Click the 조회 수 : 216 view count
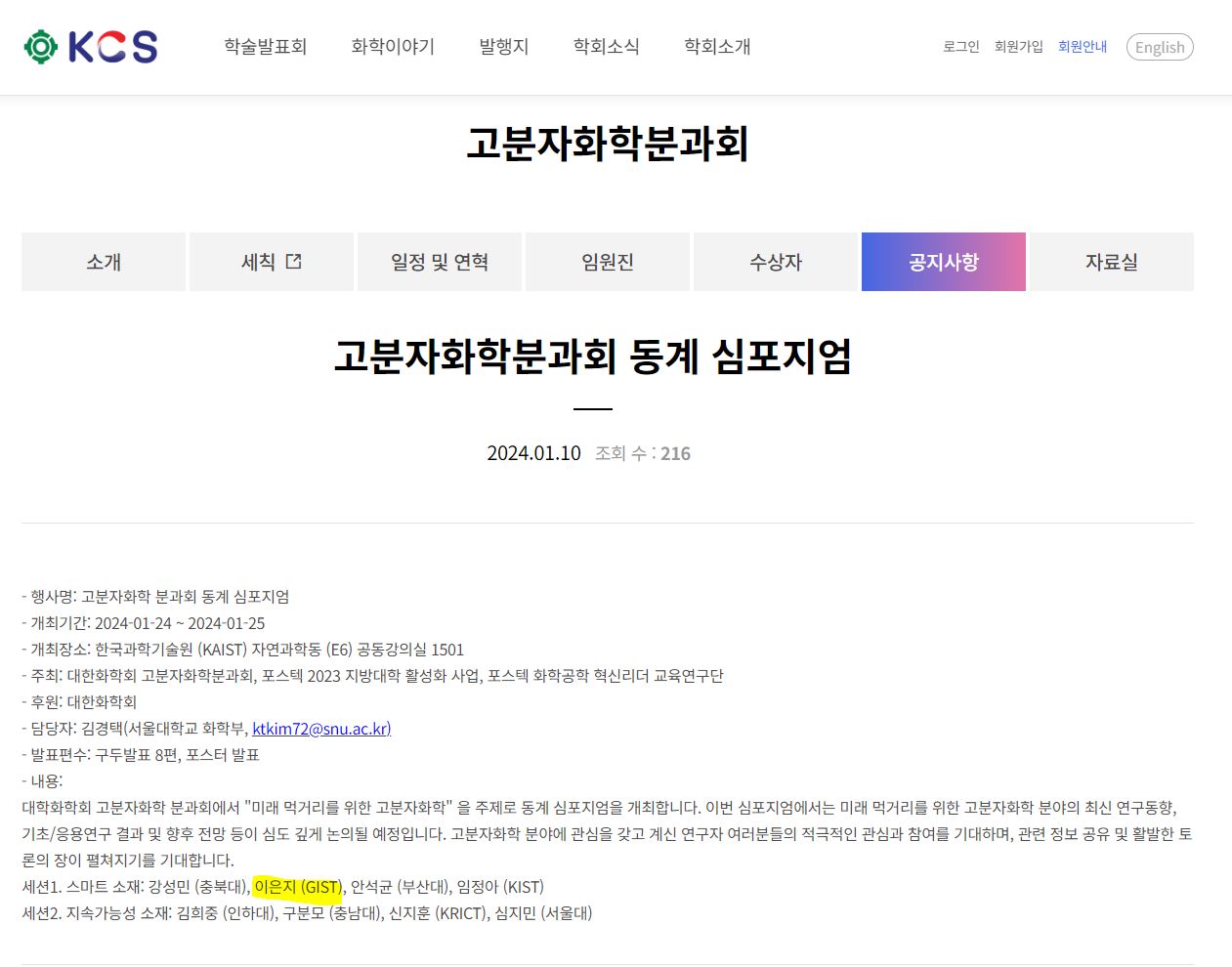The width and height of the screenshot is (1232, 967). [x=643, y=453]
